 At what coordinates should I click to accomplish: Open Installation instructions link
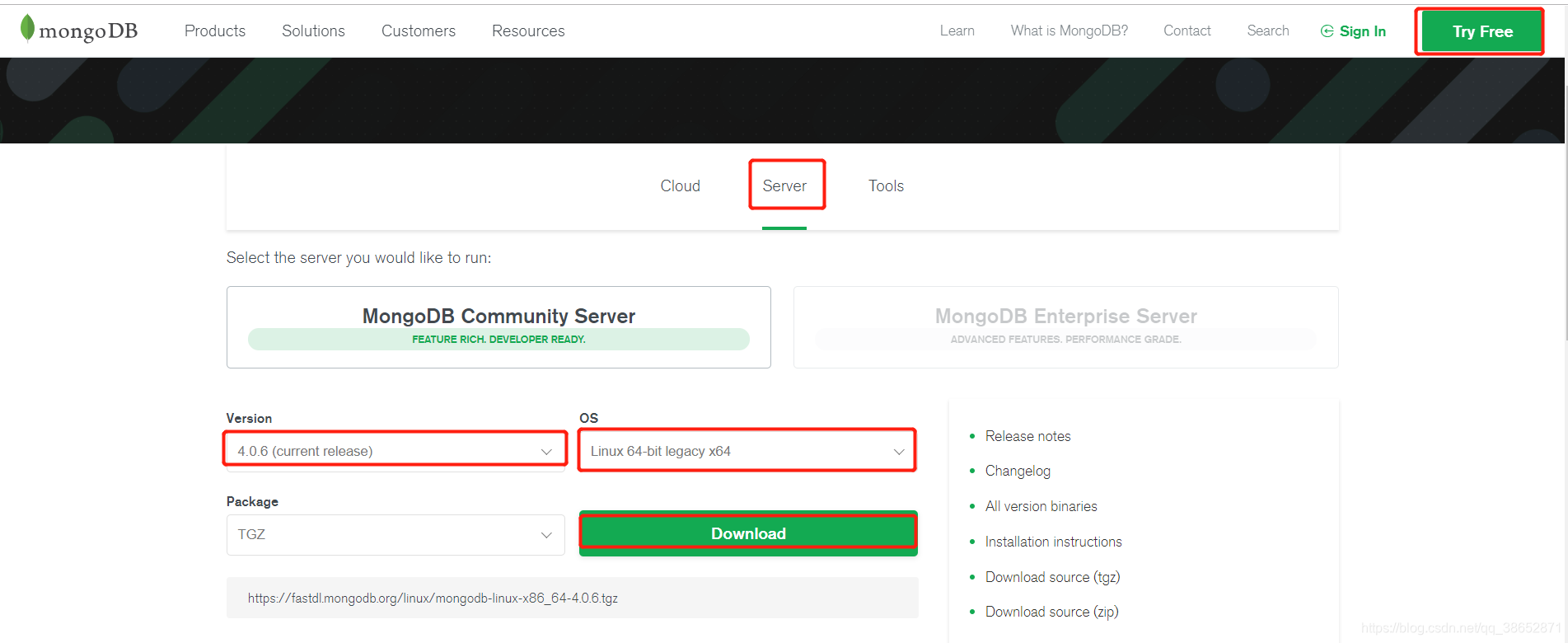point(1053,542)
